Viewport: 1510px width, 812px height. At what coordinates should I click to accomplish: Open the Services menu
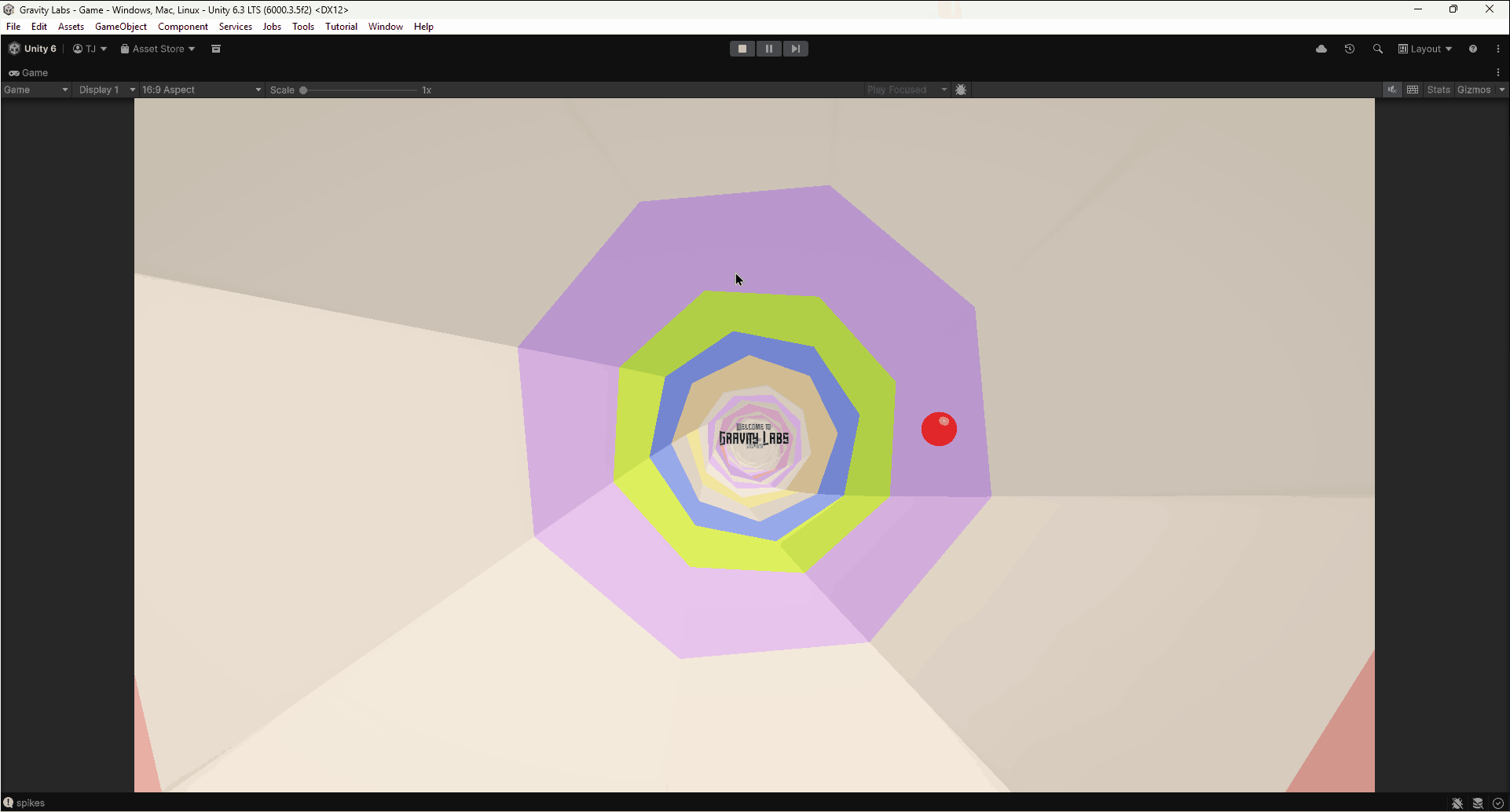236,27
